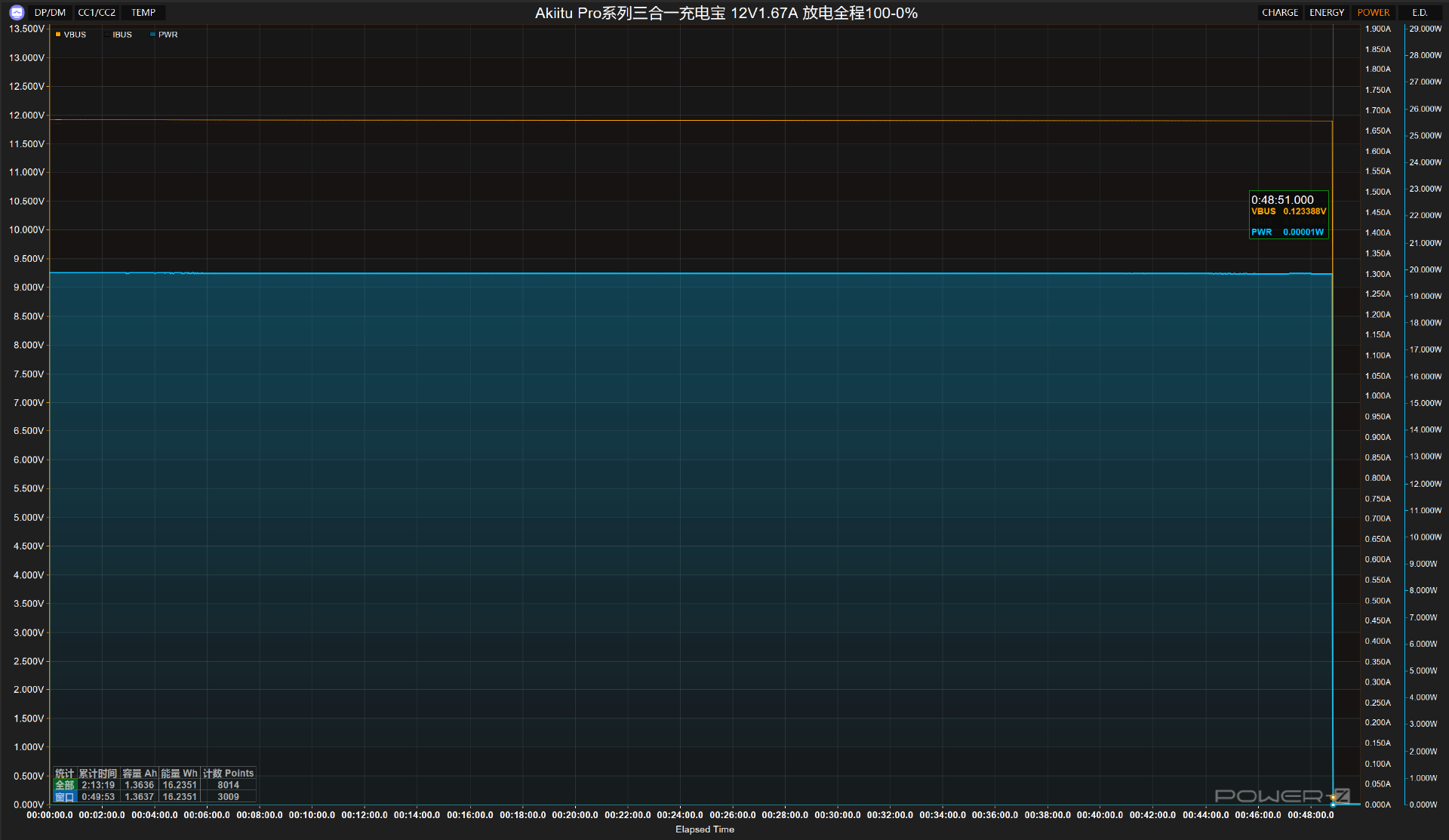The height and width of the screenshot is (840, 1449).
Task: Toggle the CC1/CC2 curve display
Action: coord(97,13)
